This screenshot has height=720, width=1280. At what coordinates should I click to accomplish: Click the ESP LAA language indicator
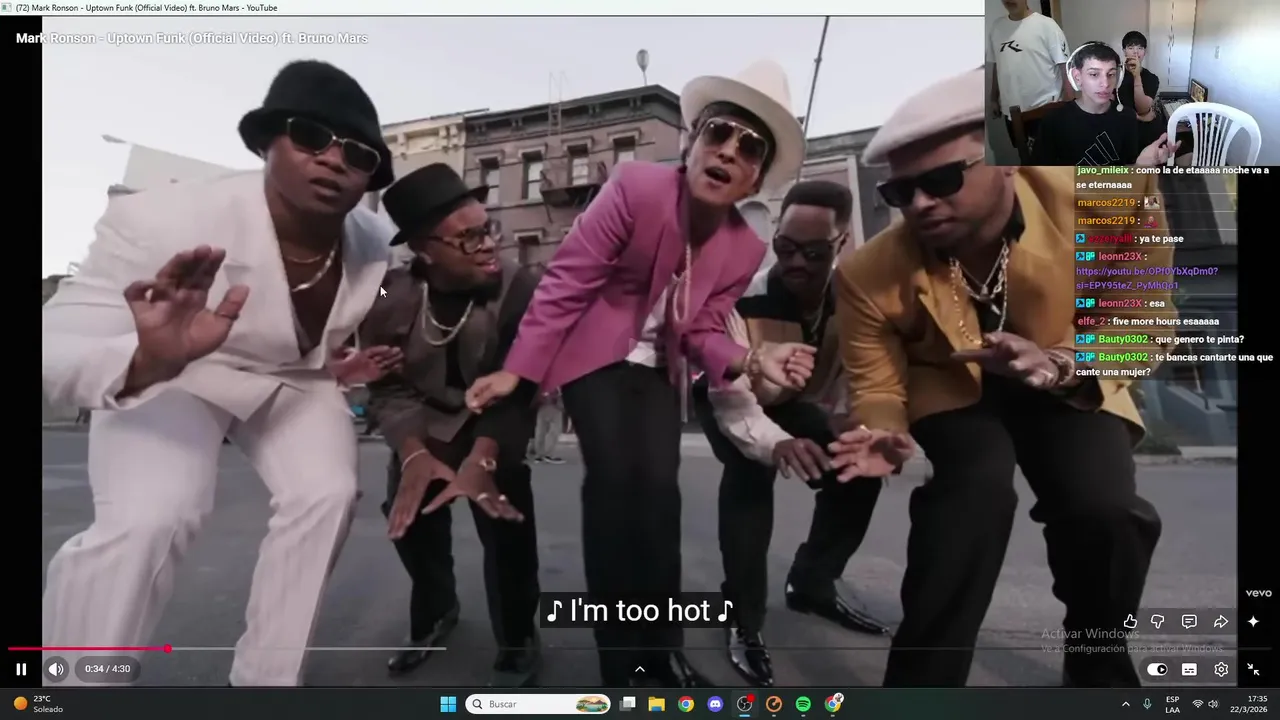point(1172,704)
